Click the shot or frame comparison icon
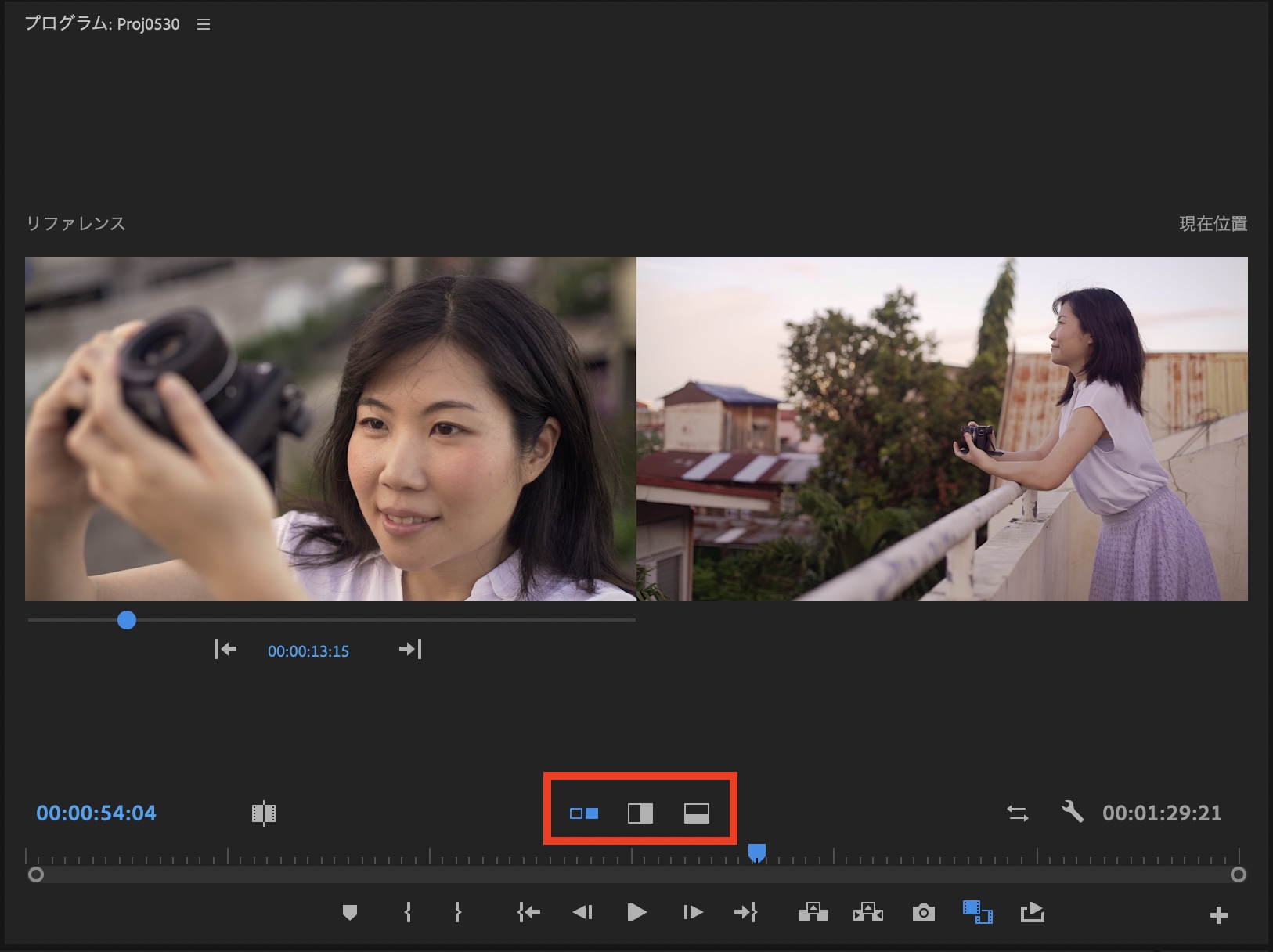The width and height of the screenshot is (1273, 952). click(x=264, y=813)
